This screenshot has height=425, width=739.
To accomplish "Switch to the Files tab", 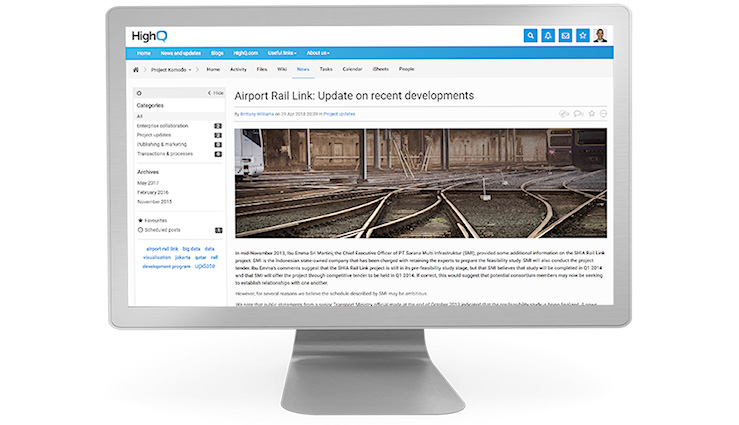I will tap(262, 69).
